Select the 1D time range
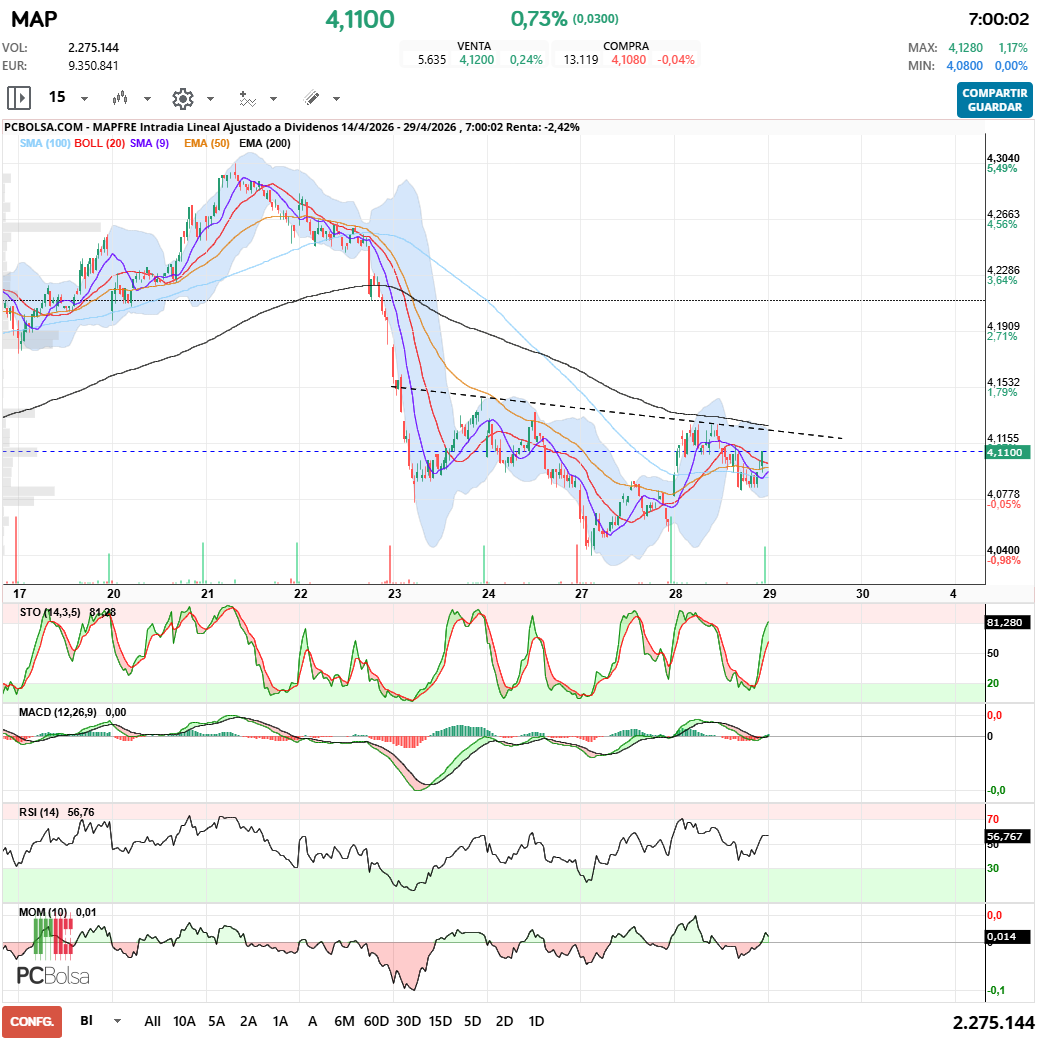The image size is (1048, 1043). pos(536,1021)
